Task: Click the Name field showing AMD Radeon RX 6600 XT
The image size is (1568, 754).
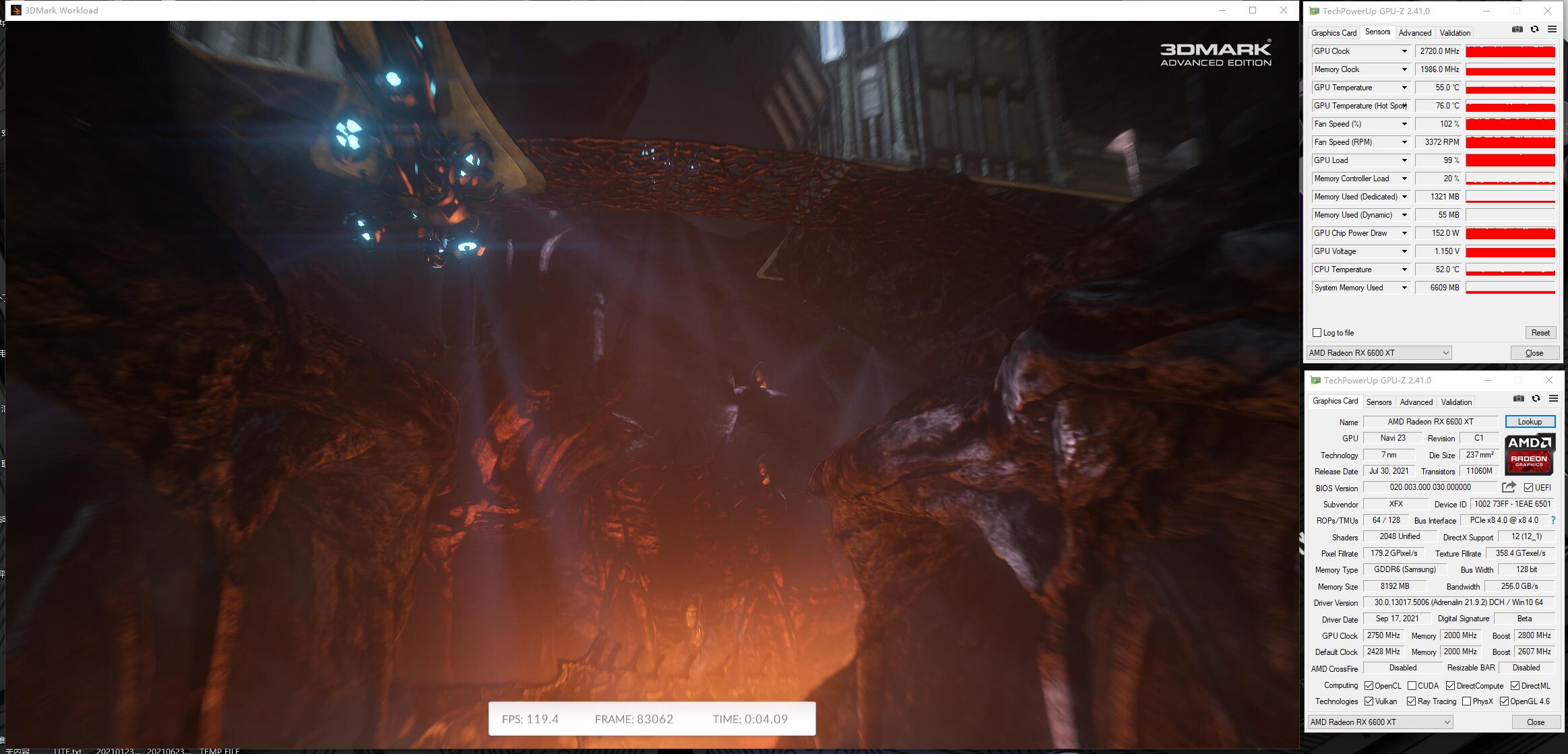Action: (x=1430, y=422)
